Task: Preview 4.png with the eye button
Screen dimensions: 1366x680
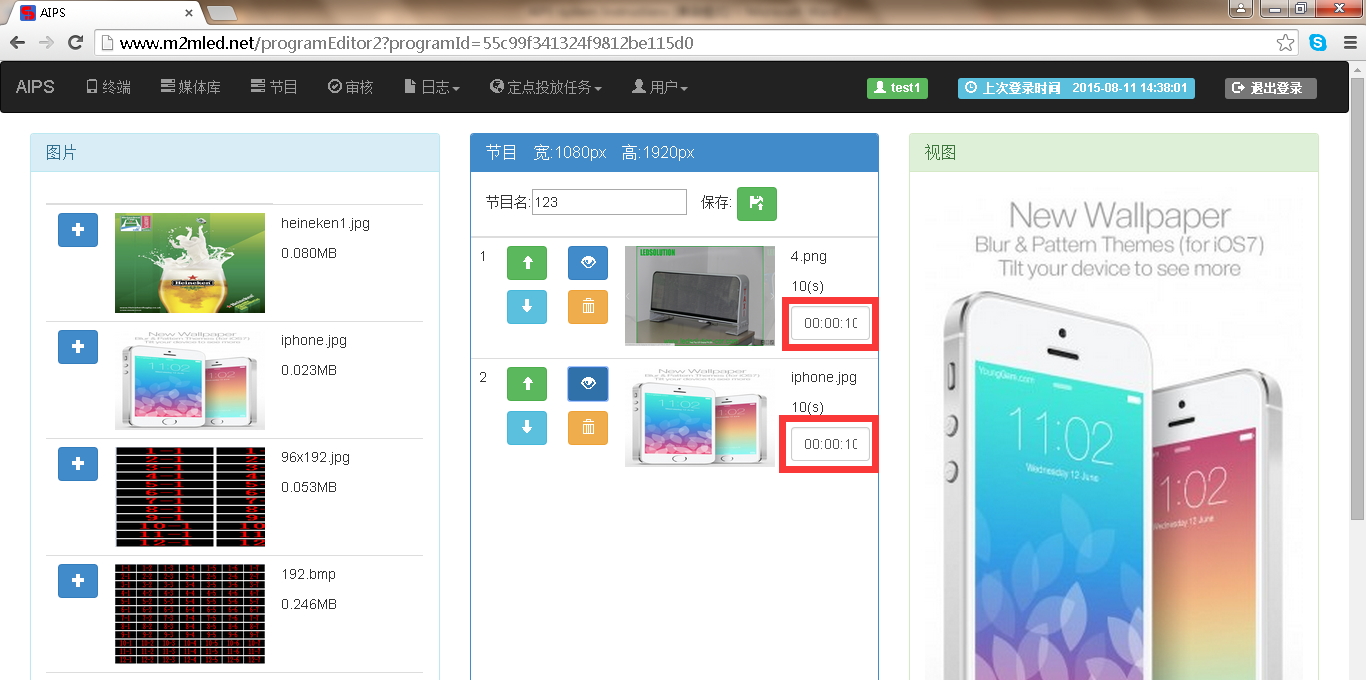Action: 588,263
